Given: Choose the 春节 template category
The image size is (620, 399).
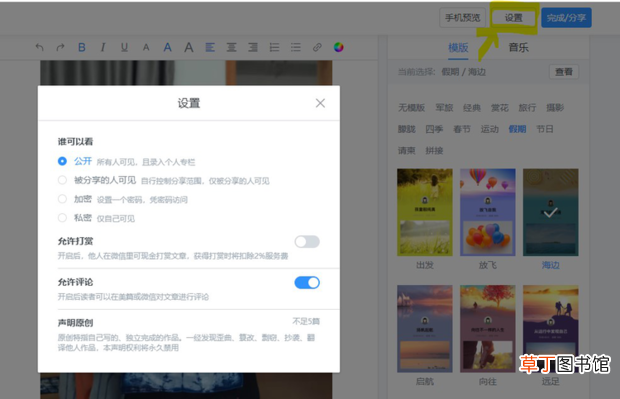Looking at the screenshot, I should coord(462,129).
